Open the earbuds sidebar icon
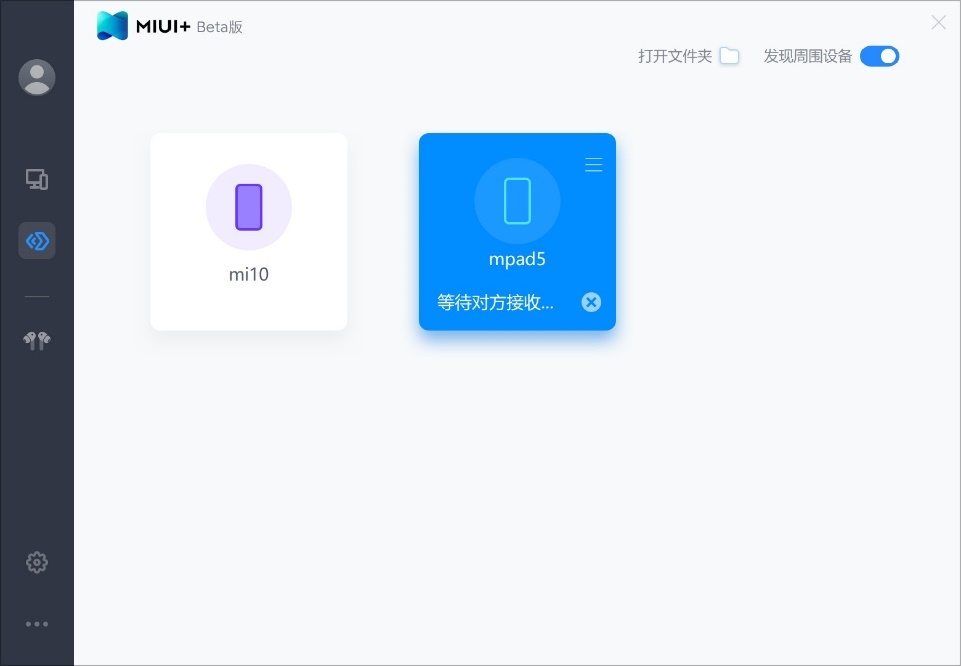The image size is (961, 666). point(37,341)
